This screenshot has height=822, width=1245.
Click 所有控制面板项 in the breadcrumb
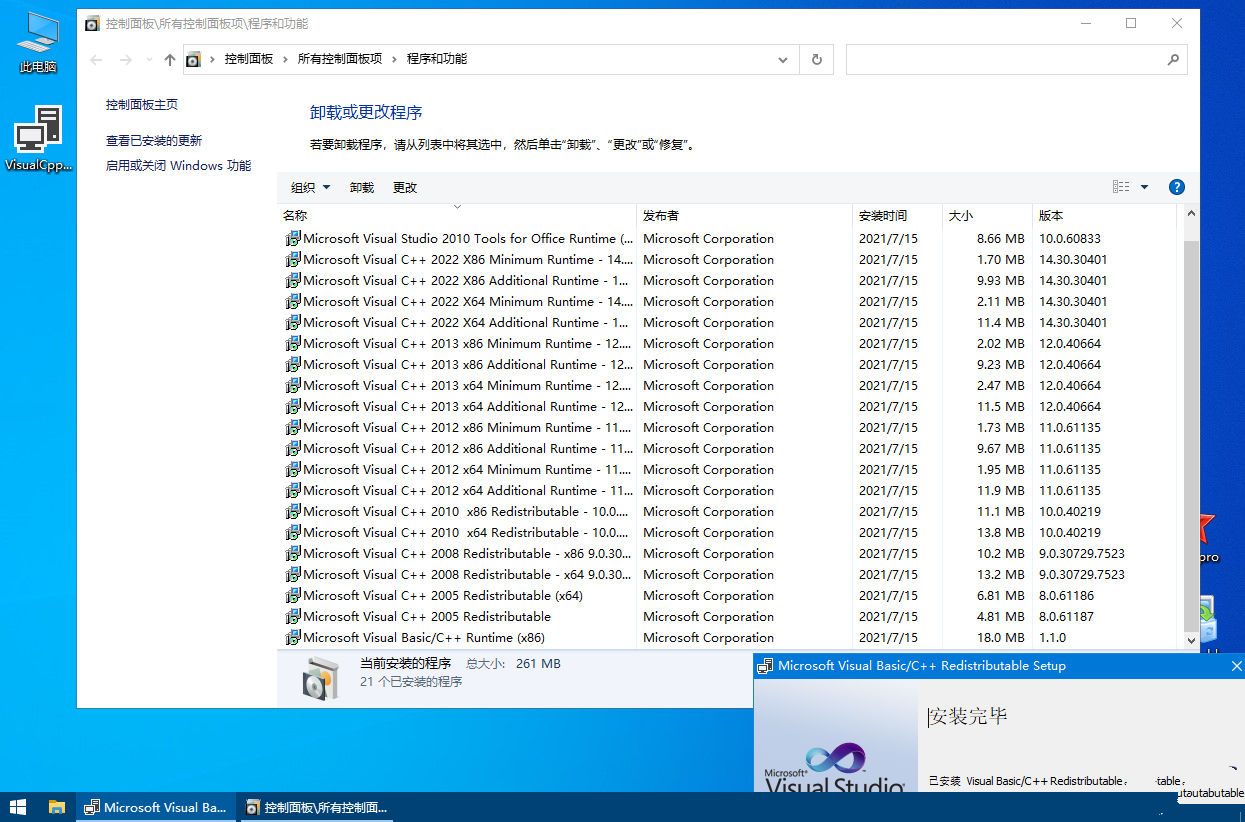tap(340, 60)
